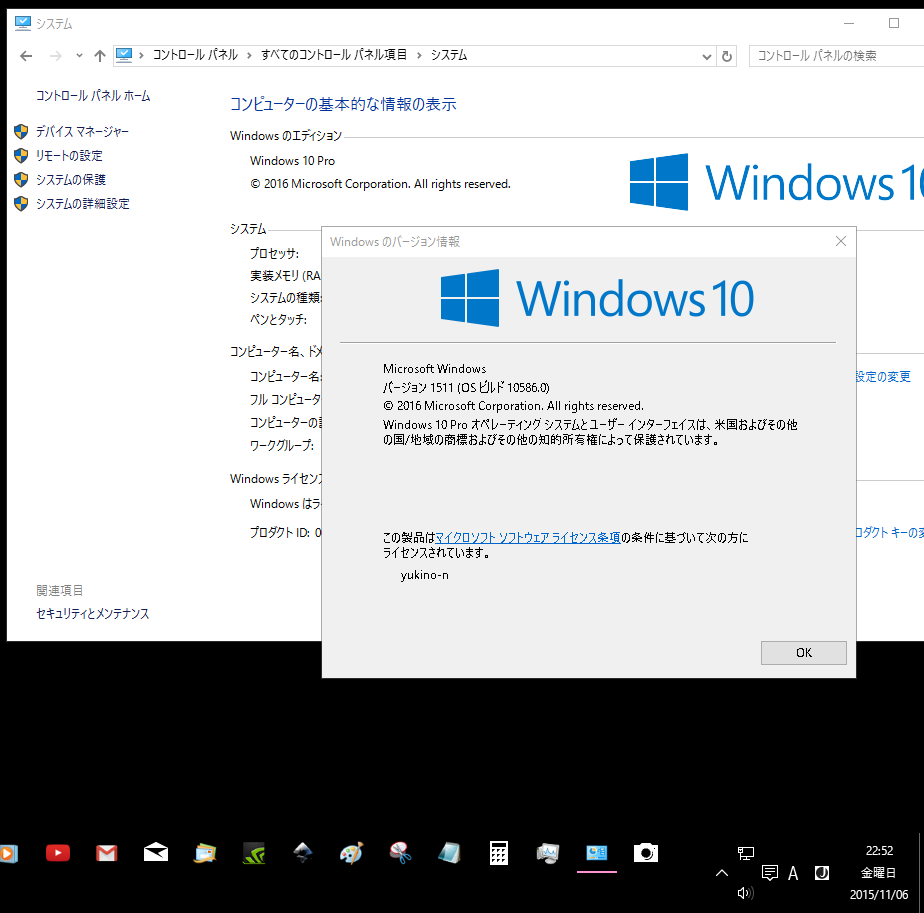The width and height of the screenshot is (924, 913).
Task: Open the network status tray icon
Action: (x=745, y=852)
